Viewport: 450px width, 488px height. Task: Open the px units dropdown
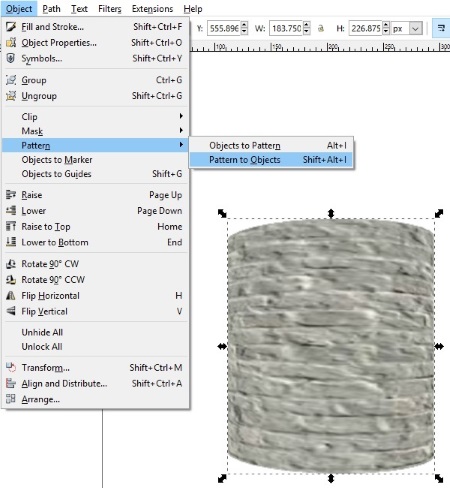click(415, 28)
